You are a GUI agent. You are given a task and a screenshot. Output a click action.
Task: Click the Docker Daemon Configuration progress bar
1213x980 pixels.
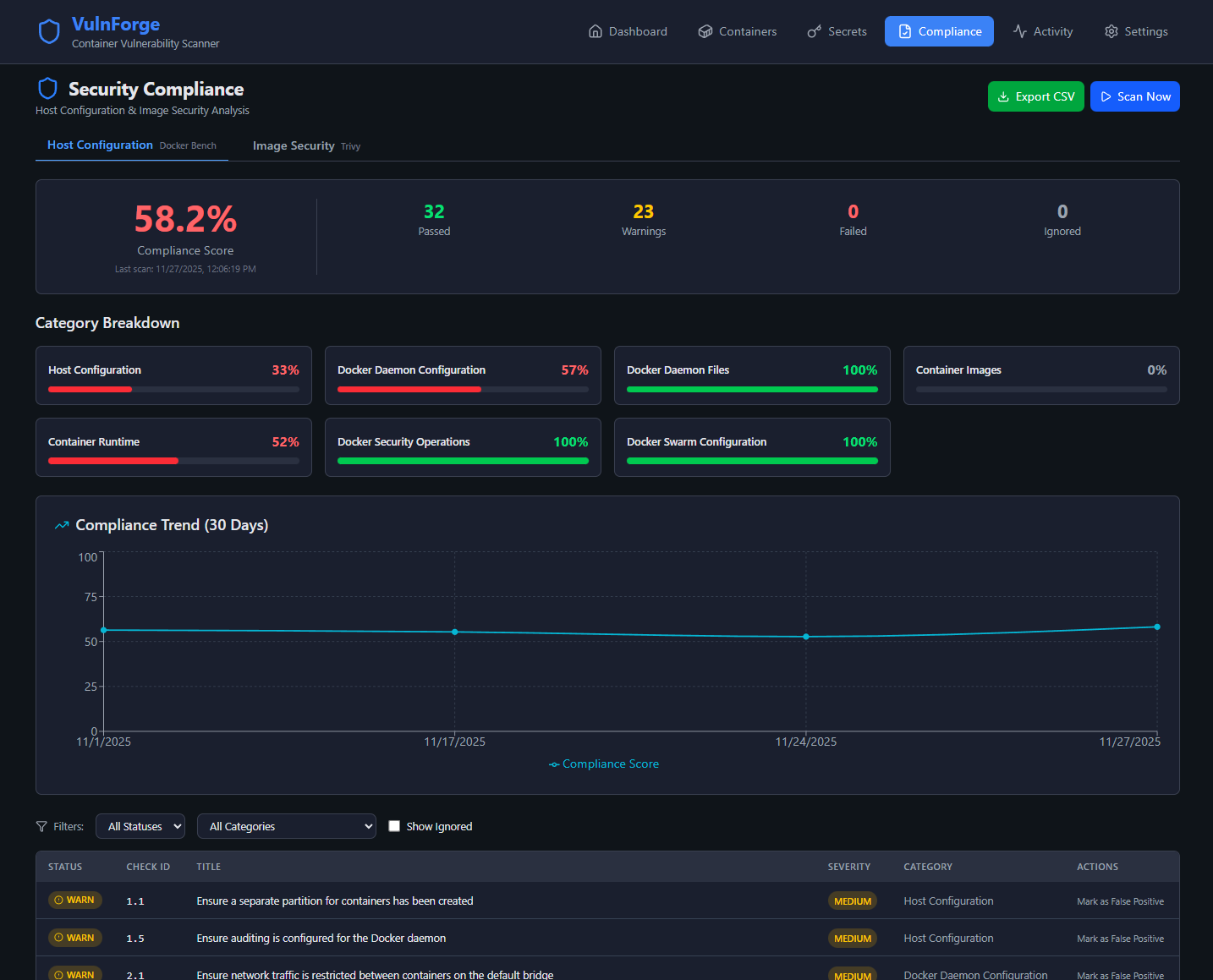coord(463,390)
